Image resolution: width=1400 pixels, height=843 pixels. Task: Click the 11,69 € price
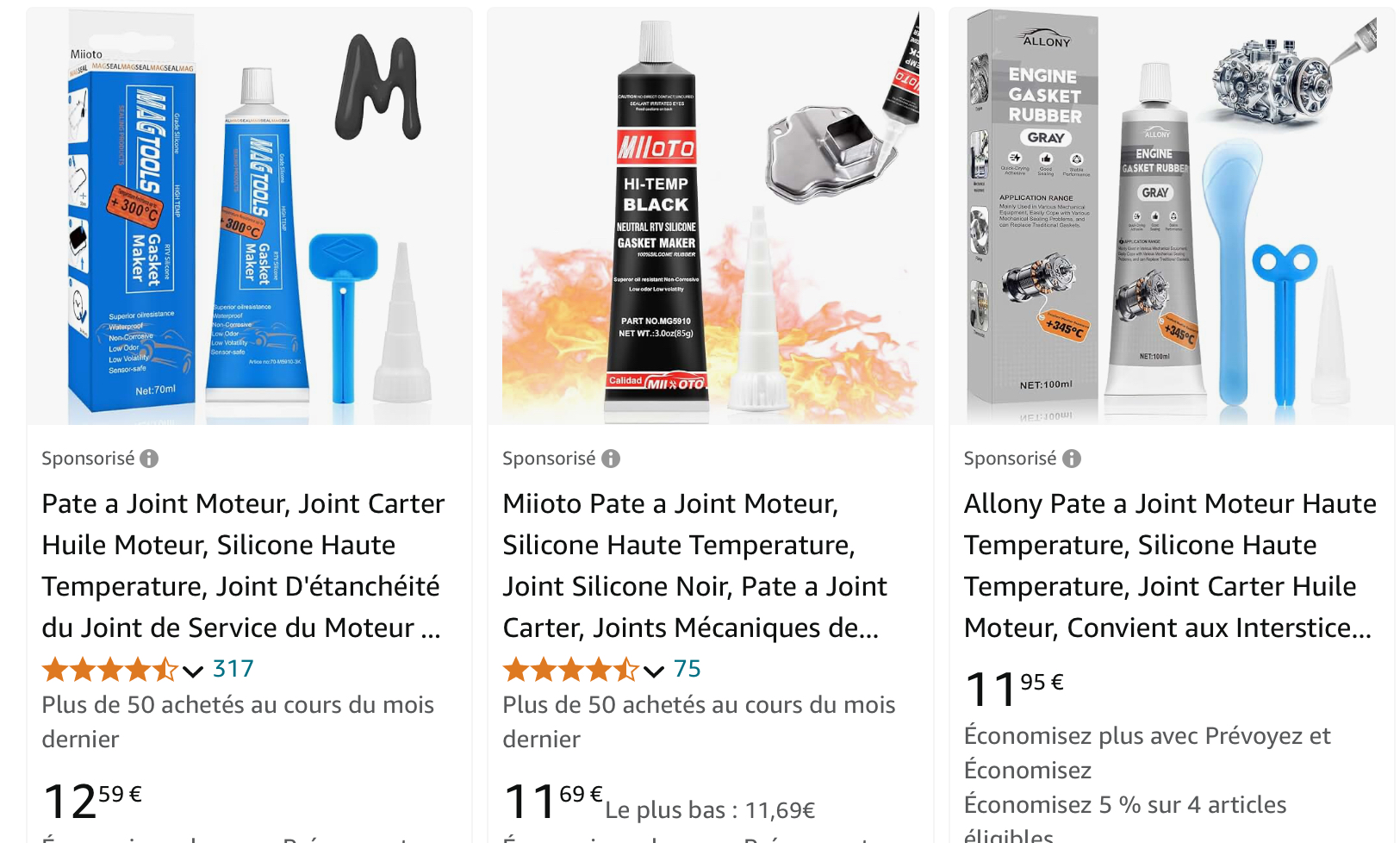coord(553,801)
